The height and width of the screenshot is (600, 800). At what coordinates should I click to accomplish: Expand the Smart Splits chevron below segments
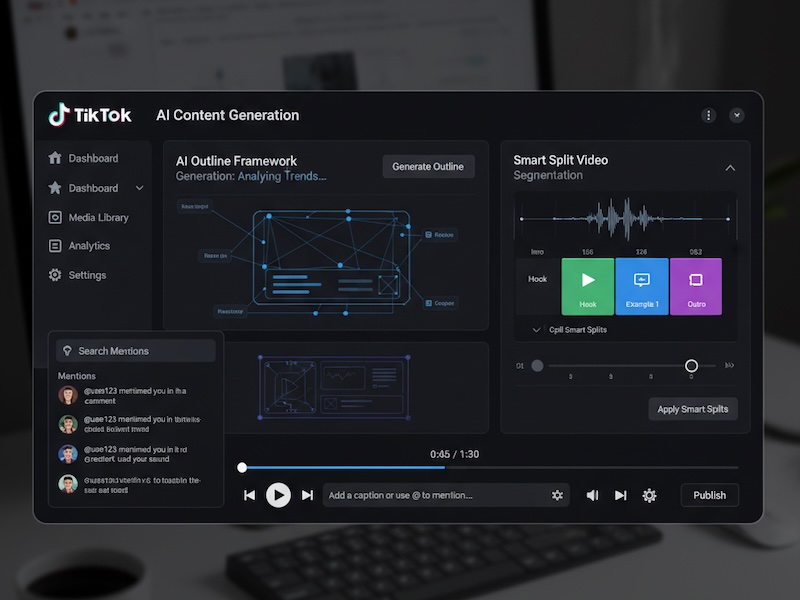click(x=536, y=329)
